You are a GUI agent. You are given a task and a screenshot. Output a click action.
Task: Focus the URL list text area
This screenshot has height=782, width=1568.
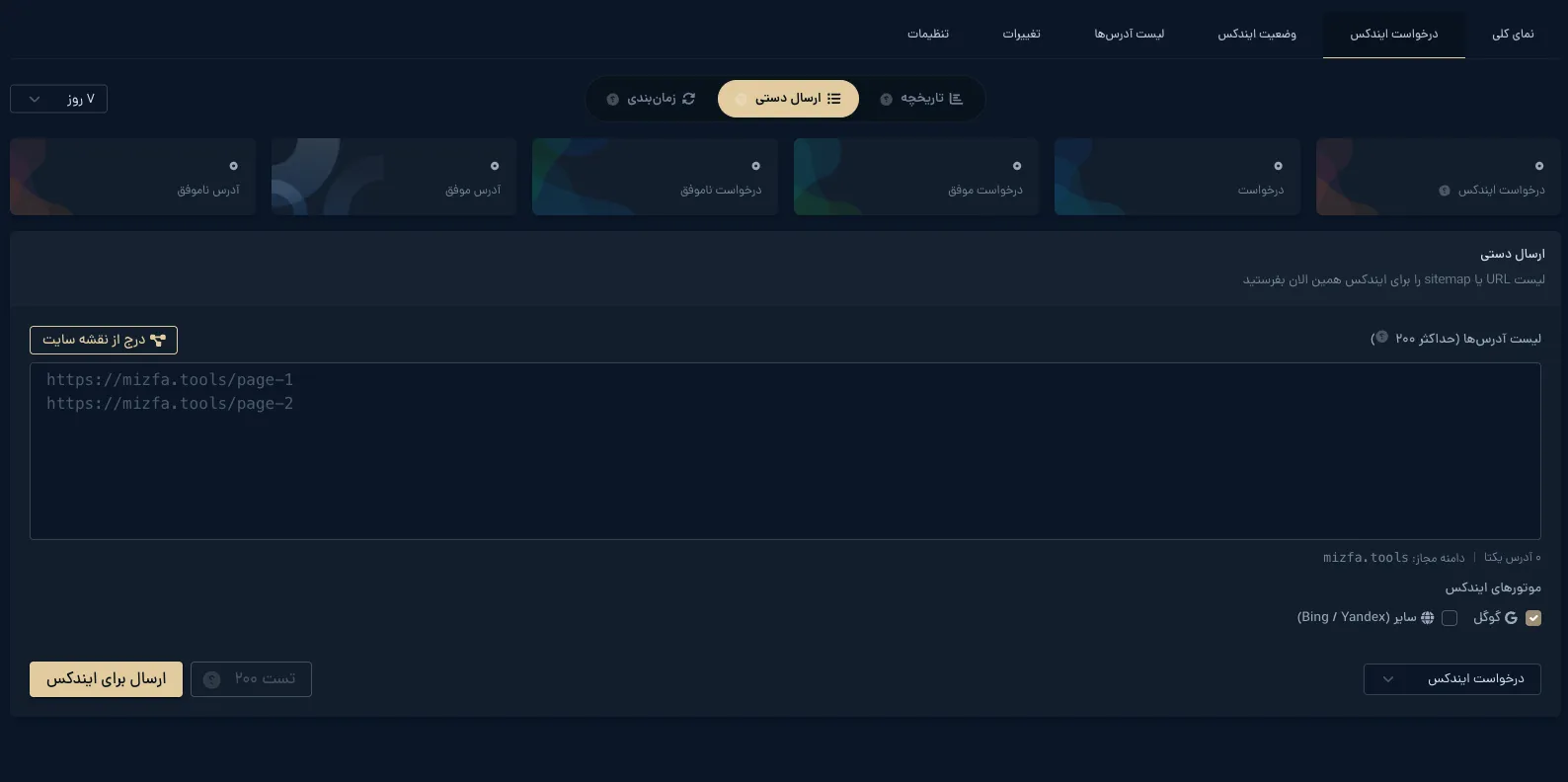click(x=785, y=451)
